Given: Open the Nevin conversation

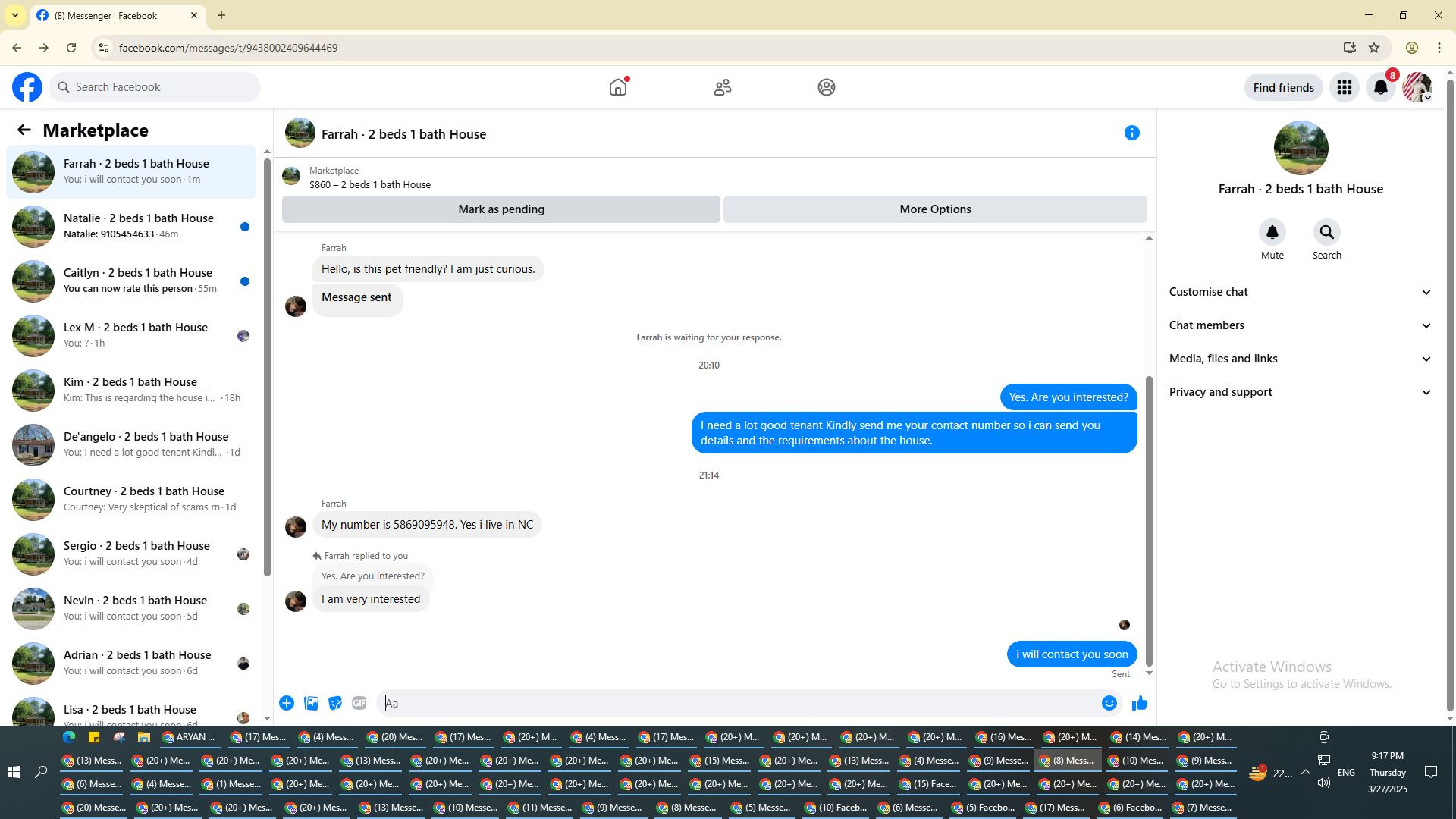Looking at the screenshot, I should click(130, 608).
